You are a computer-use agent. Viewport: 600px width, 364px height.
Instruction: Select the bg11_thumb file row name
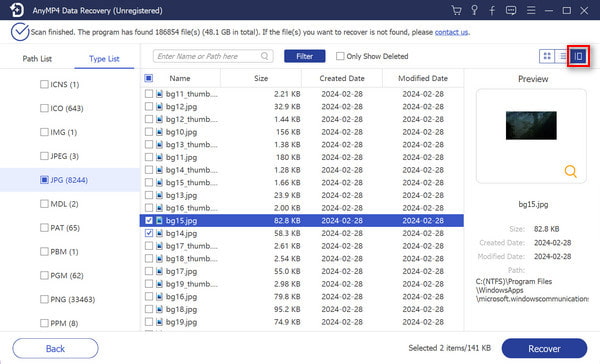[192, 94]
